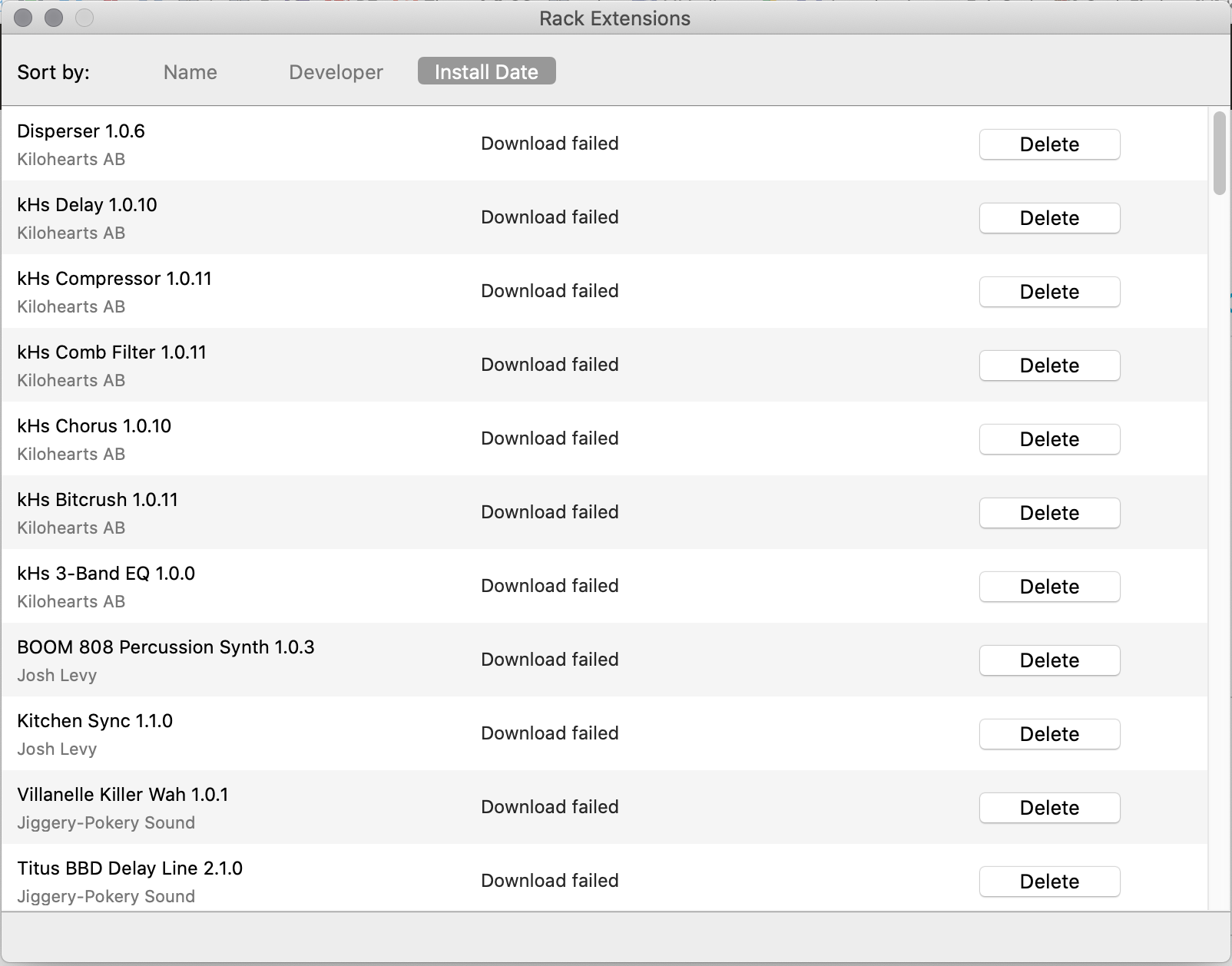Screen dimensions: 1232x966
Task: Click Download failed status for kHs Chorus
Action: coord(550,438)
